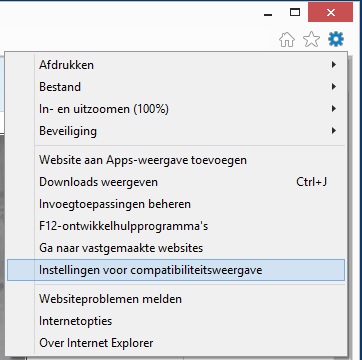Screen dimensions: 362x360
Task: Select Ga naar vastgemaakte websites
Action: click(176, 248)
